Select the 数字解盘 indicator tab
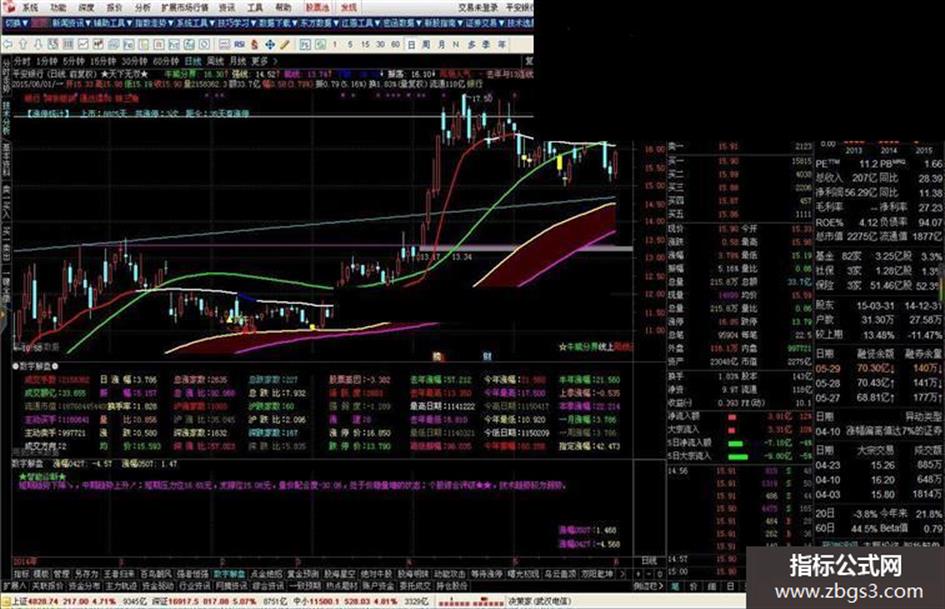945x609 pixels. click(x=230, y=574)
